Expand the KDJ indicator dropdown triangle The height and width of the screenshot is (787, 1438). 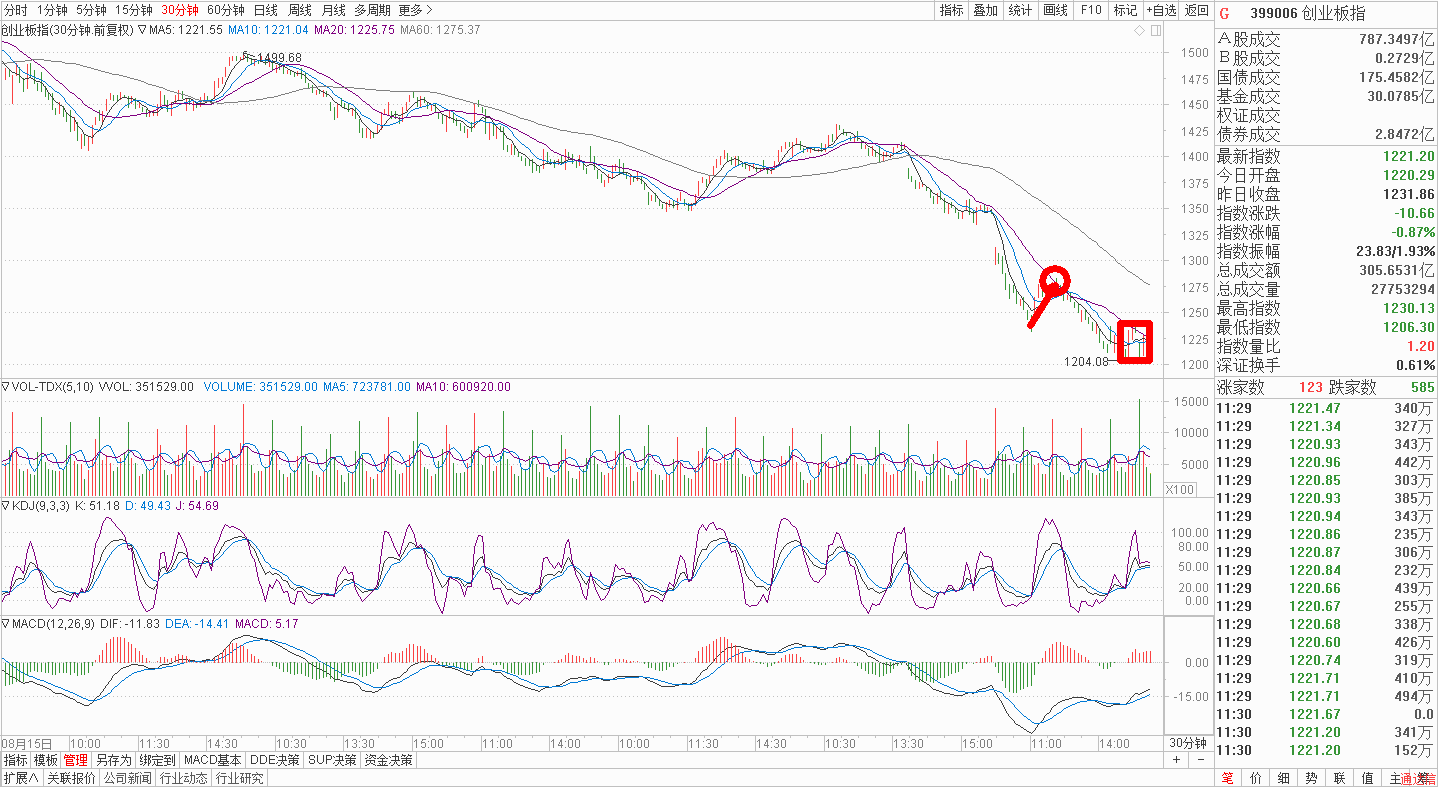(5, 506)
